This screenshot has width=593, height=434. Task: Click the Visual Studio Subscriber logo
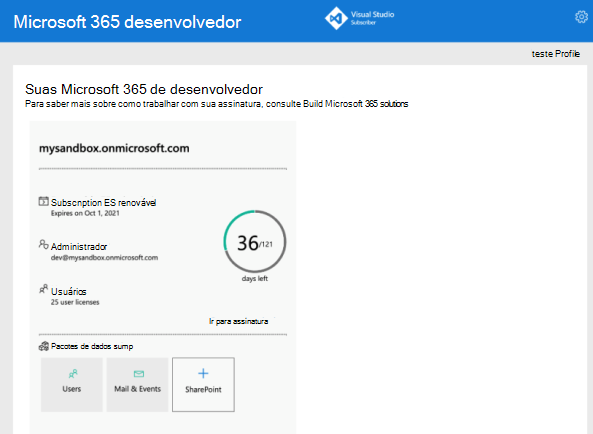coord(359,18)
